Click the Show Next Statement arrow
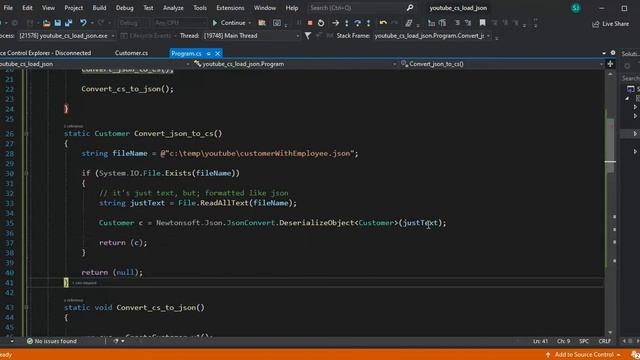This screenshot has width=640, height=360. [x=336, y=23]
